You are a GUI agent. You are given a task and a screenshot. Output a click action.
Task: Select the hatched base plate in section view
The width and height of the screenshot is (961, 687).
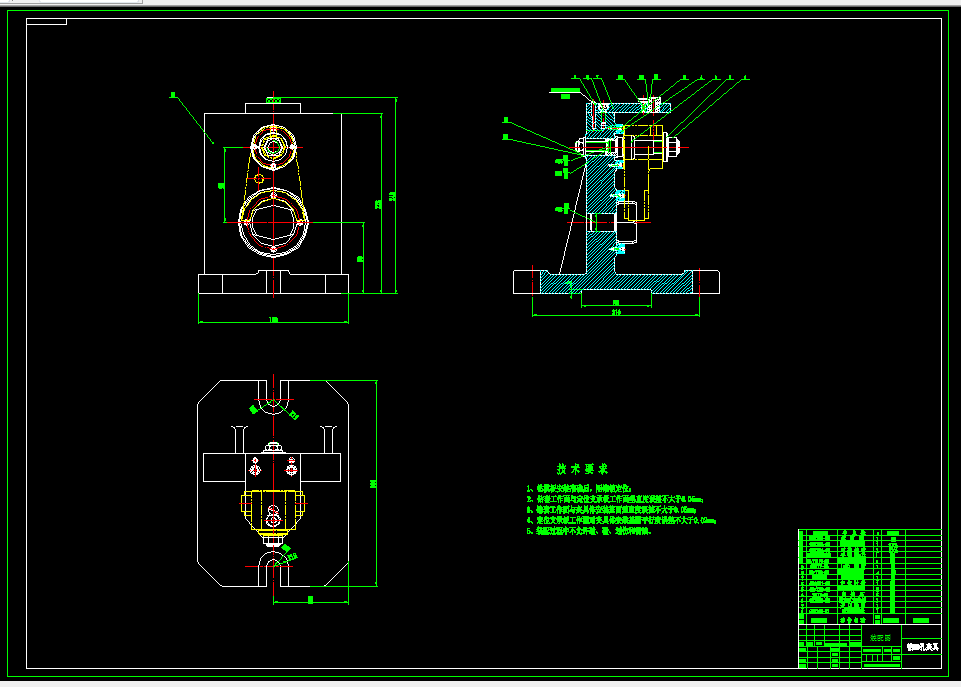(x=616, y=282)
